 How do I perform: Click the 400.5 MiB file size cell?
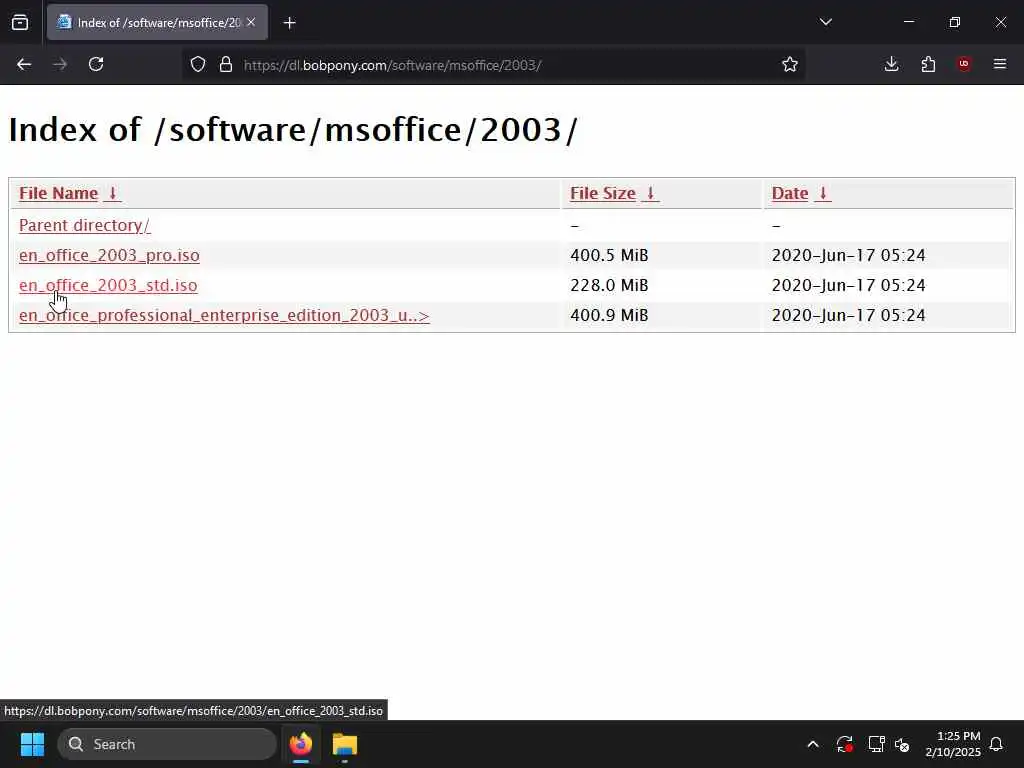pyautogui.click(x=609, y=255)
